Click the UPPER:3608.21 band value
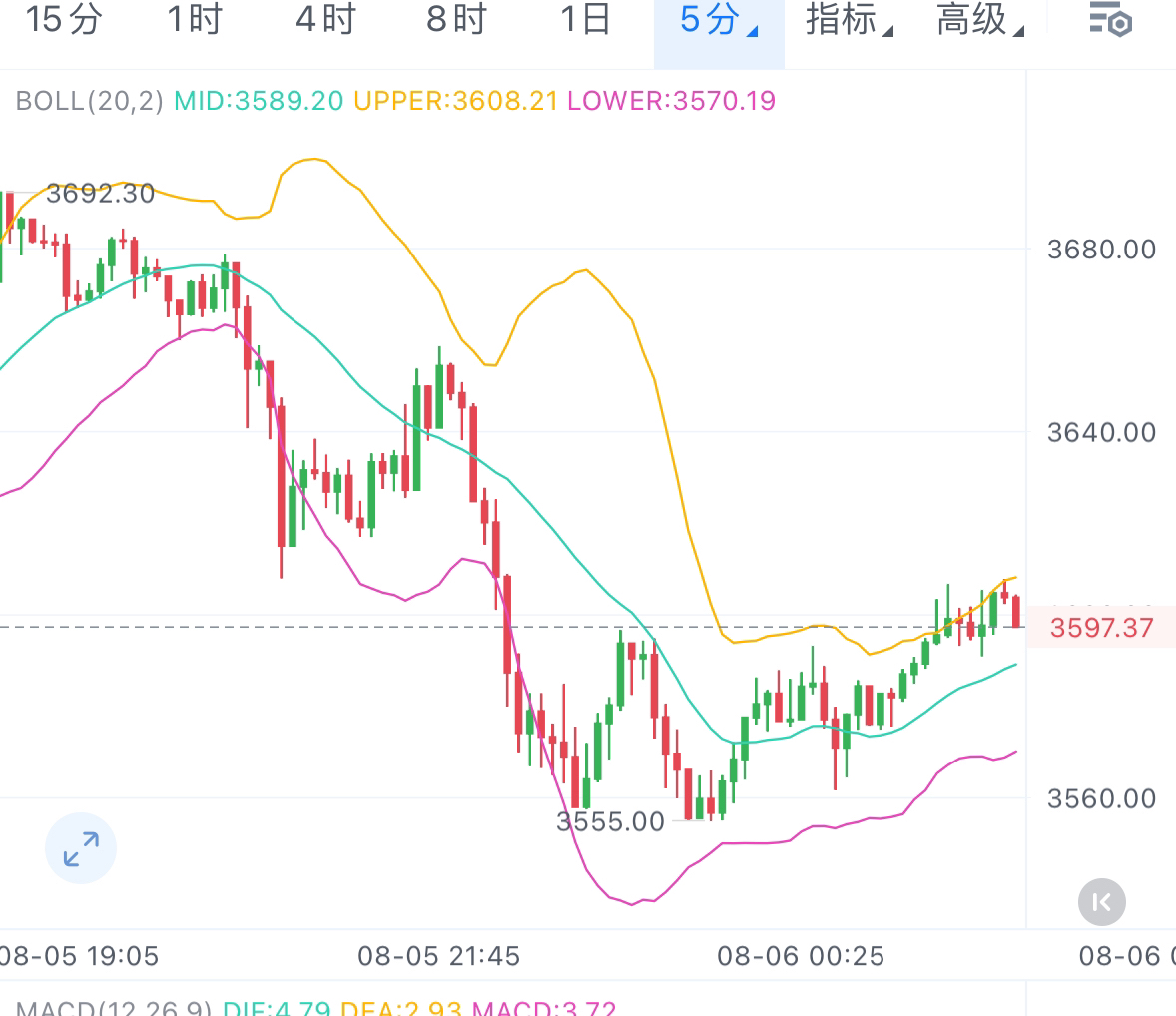 click(x=455, y=101)
